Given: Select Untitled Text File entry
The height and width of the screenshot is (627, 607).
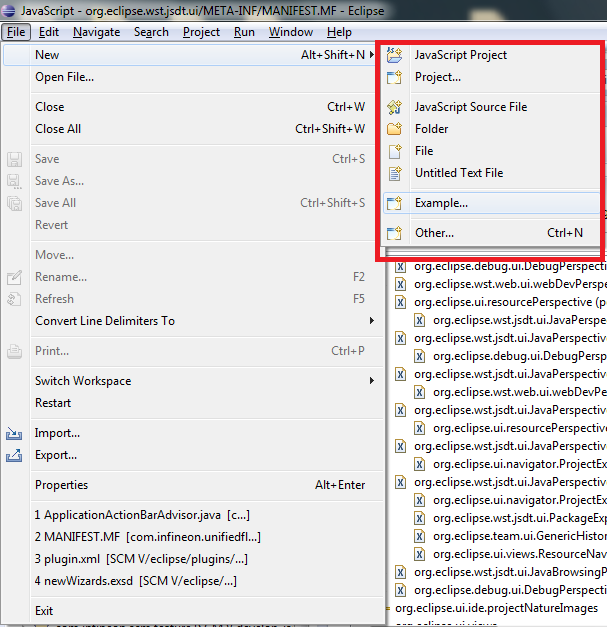Looking at the screenshot, I should pos(491,173).
